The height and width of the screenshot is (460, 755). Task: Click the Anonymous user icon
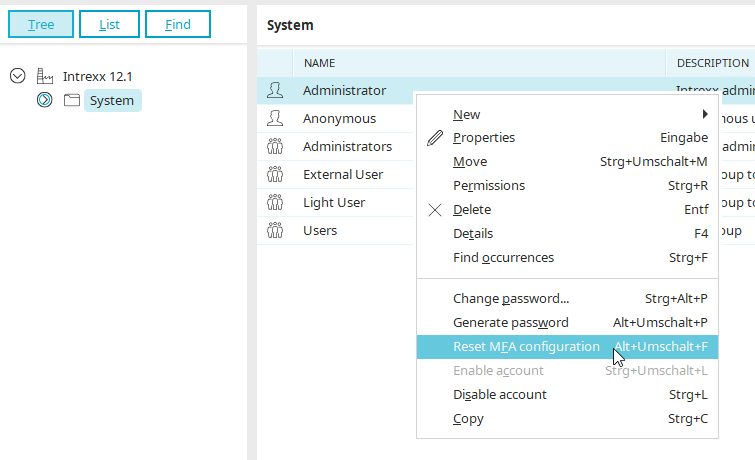(x=276, y=119)
